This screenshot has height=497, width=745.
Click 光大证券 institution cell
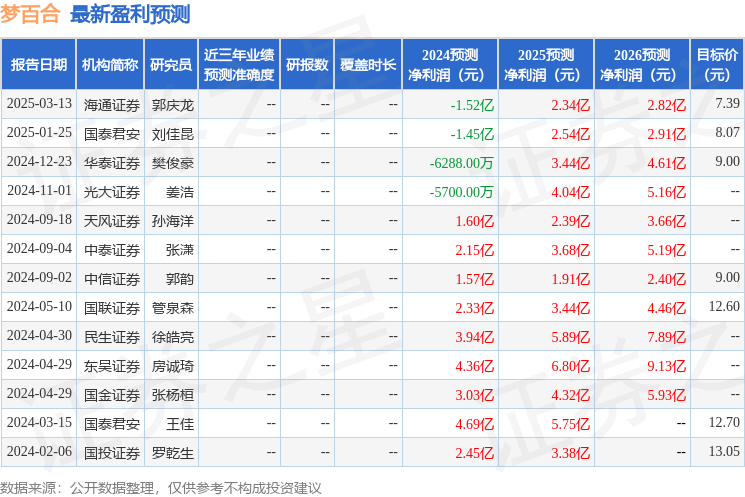[x=112, y=192]
